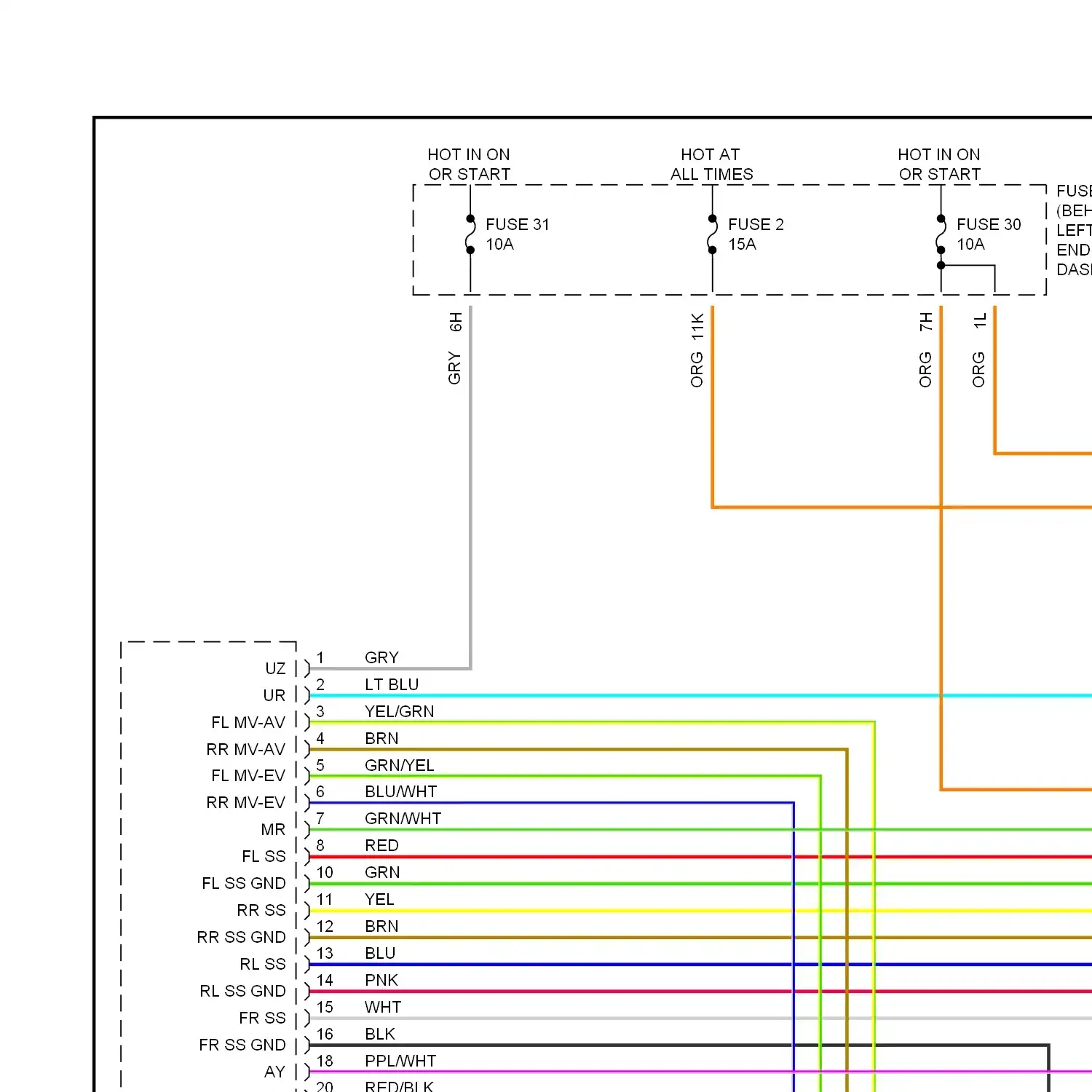Click pin number 14 on connector
The height and width of the screenshot is (1092, 1092).
click(x=325, y=980)
